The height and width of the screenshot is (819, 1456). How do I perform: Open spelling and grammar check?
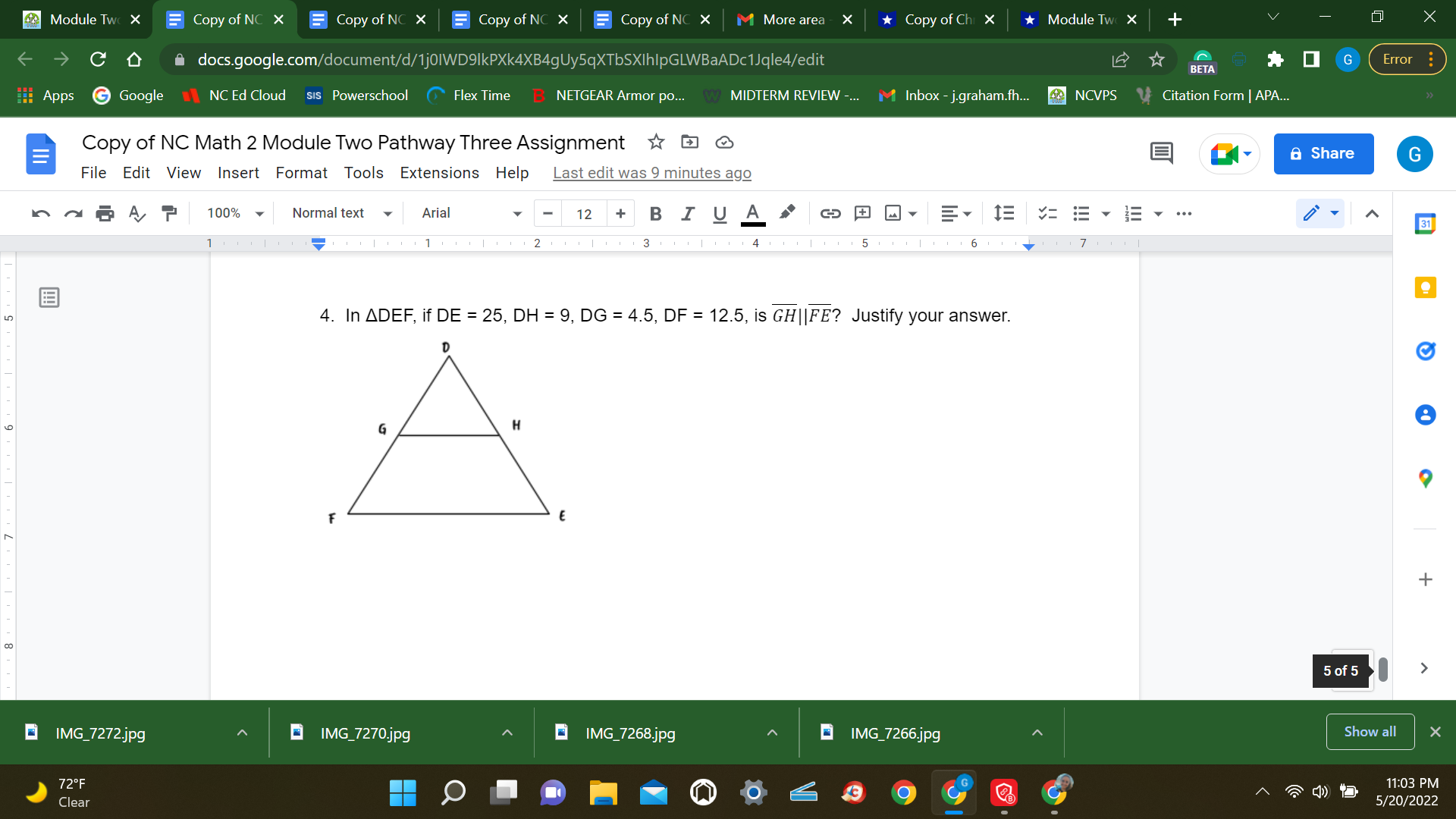(x=136, y=213)
